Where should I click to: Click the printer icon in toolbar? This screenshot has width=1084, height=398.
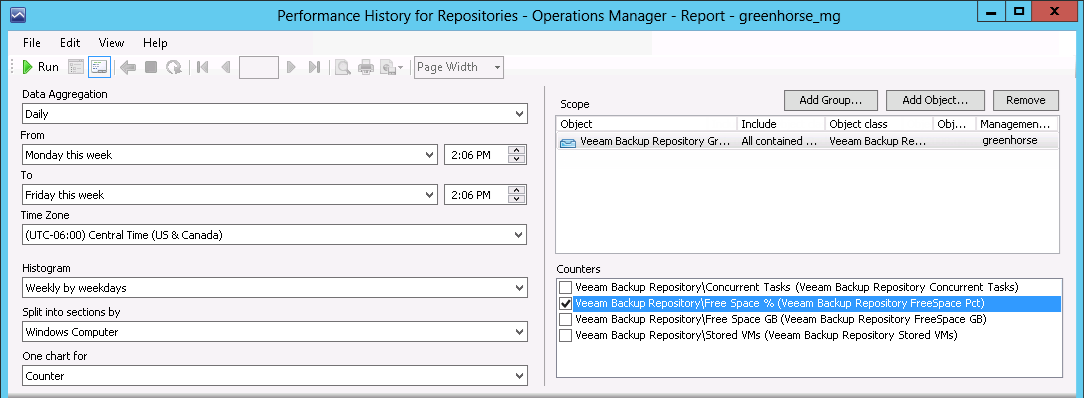click(366, 67)
